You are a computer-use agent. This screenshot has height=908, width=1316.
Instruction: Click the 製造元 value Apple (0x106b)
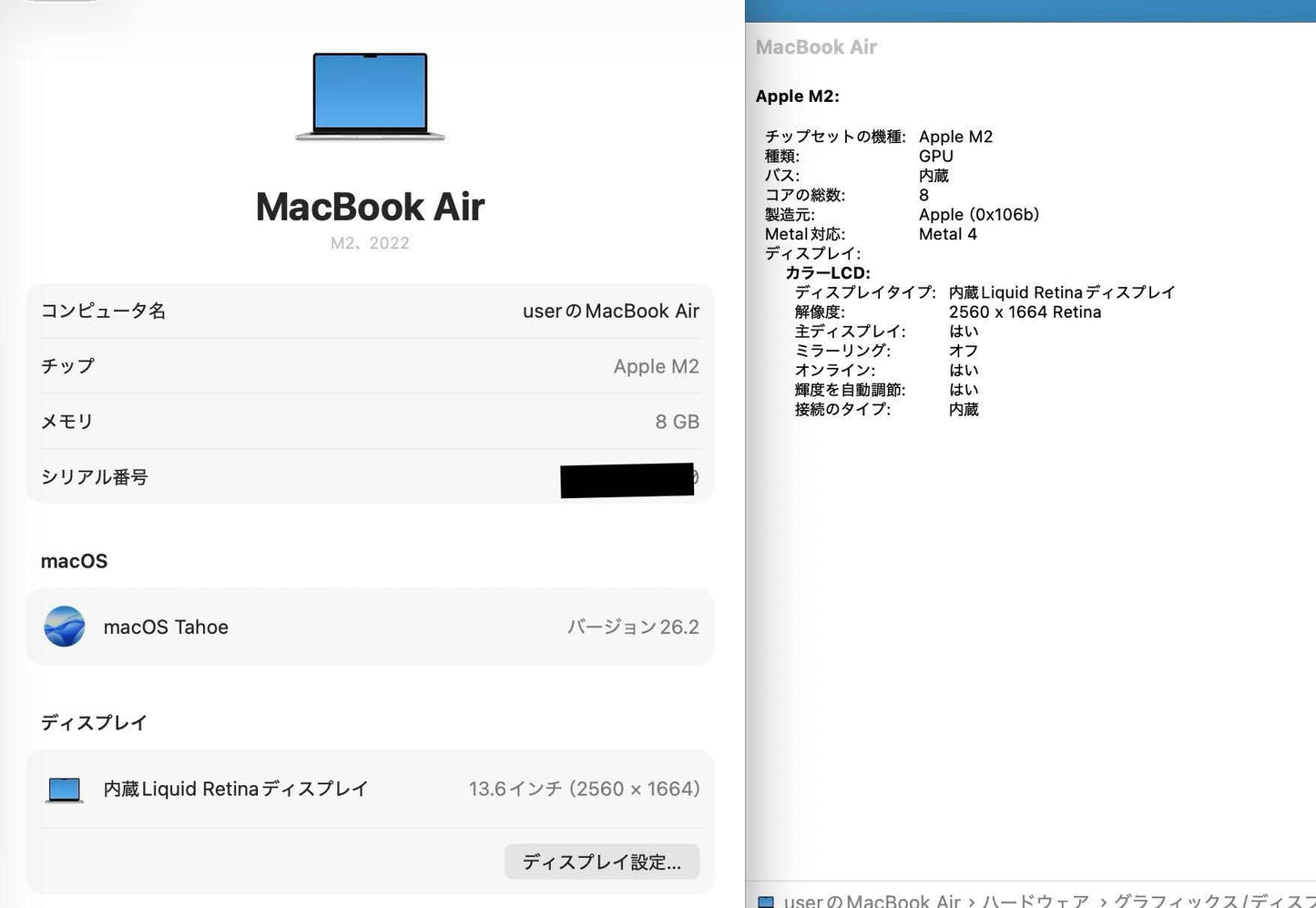pyautogui.click(x=979, y=215)
